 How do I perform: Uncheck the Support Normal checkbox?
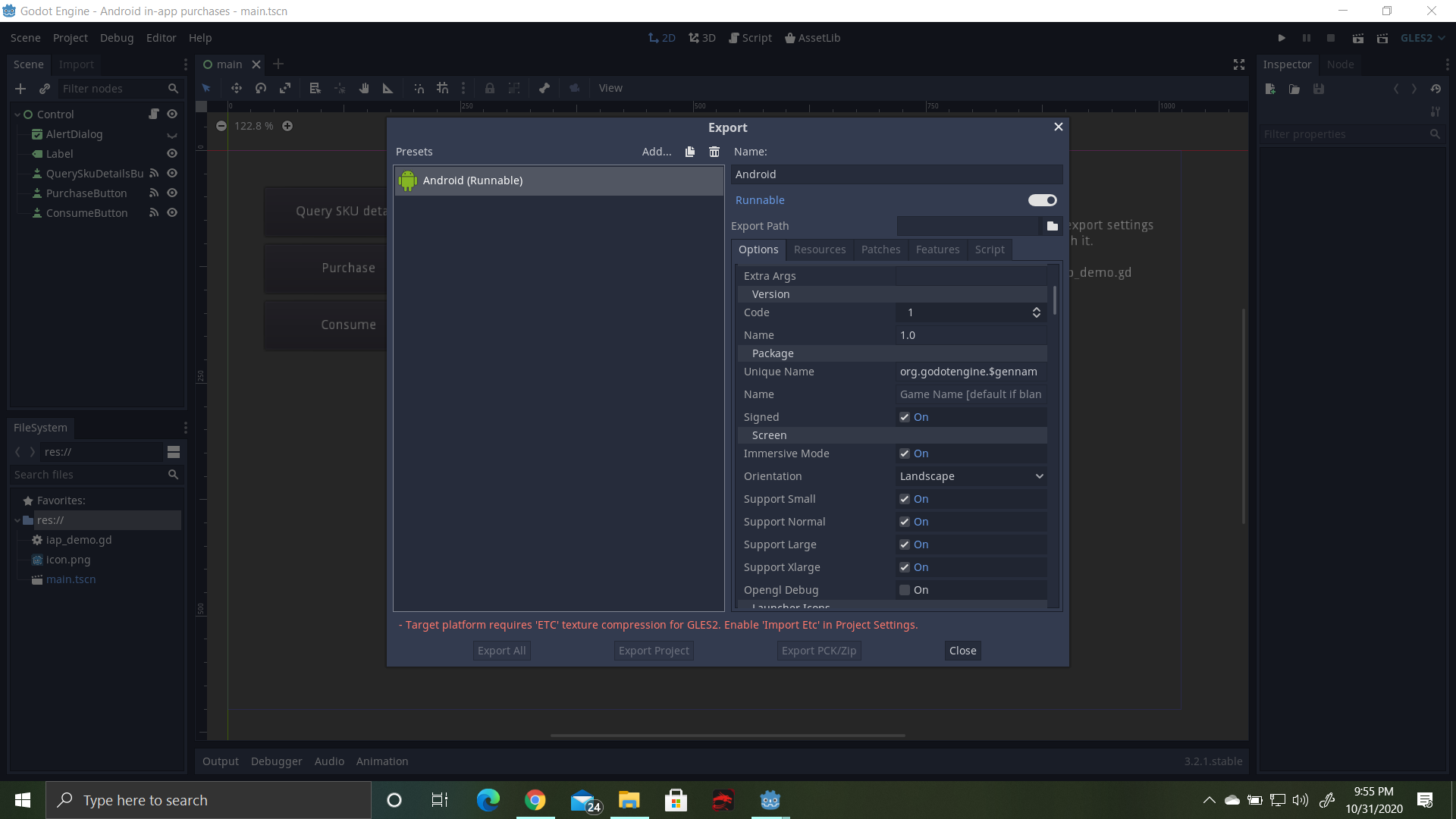click(x=905, y=522)
